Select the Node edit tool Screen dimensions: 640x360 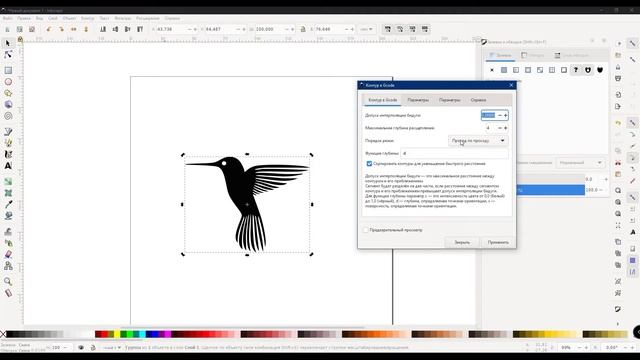(x=8, y=54)
